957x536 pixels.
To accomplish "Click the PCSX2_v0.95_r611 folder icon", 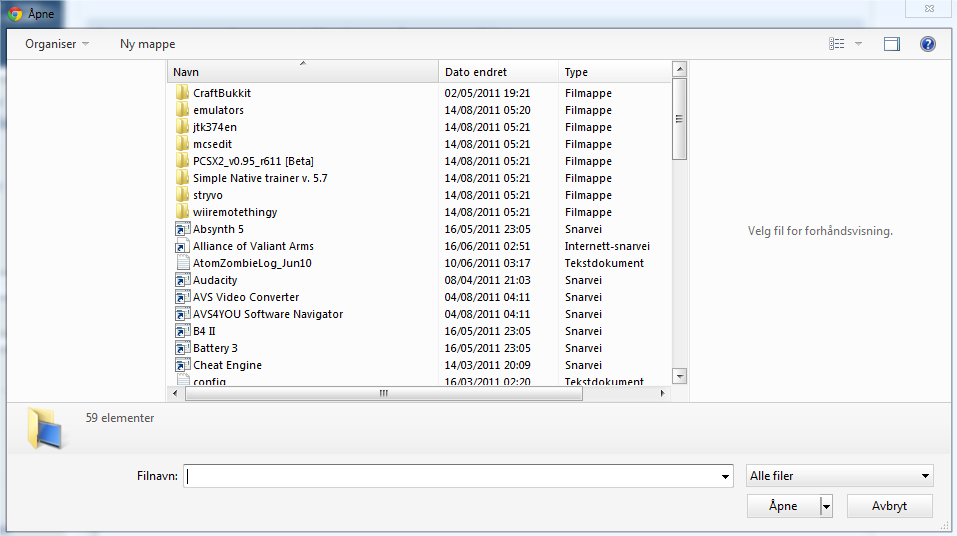I will (182, 161).
